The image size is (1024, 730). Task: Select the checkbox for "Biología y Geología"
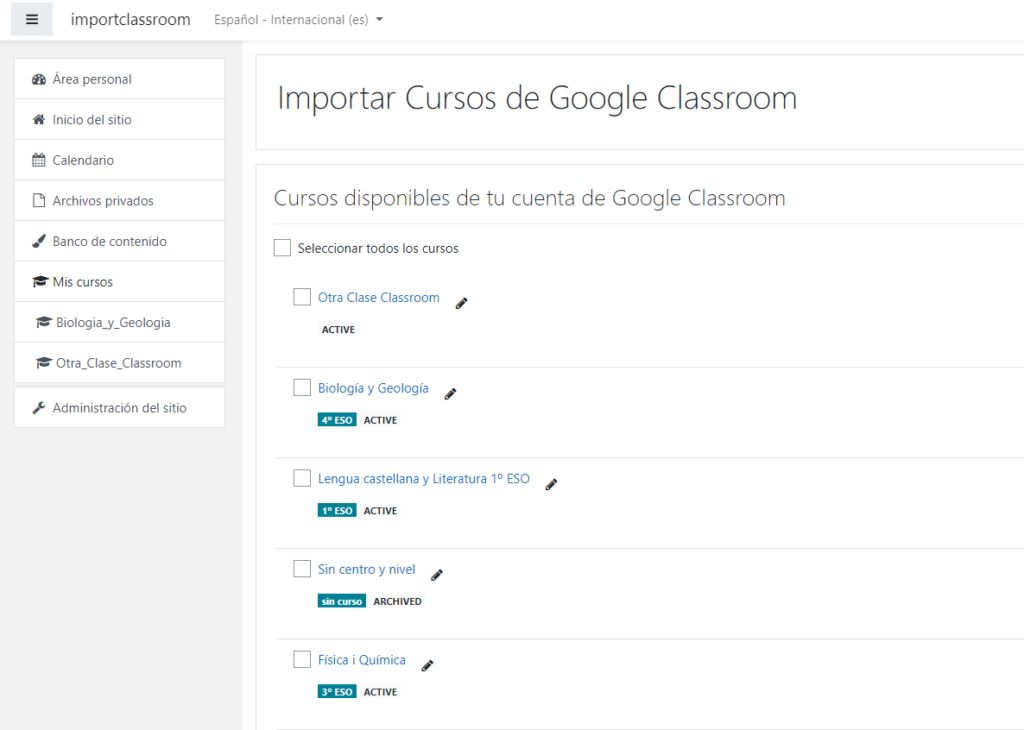click(x=302, y=387)
